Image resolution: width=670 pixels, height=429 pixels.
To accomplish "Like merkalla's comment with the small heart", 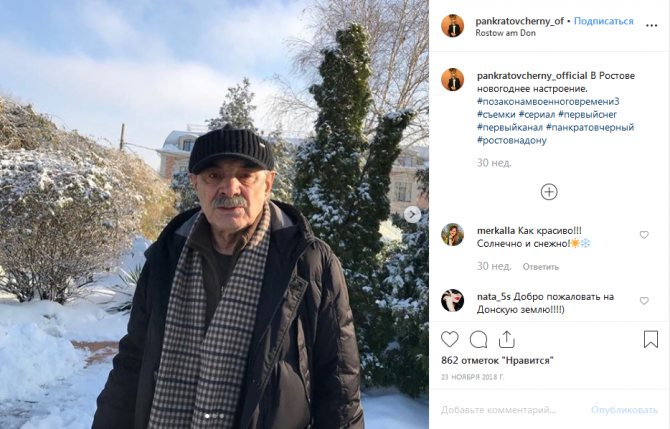I will tap(644, 235).
